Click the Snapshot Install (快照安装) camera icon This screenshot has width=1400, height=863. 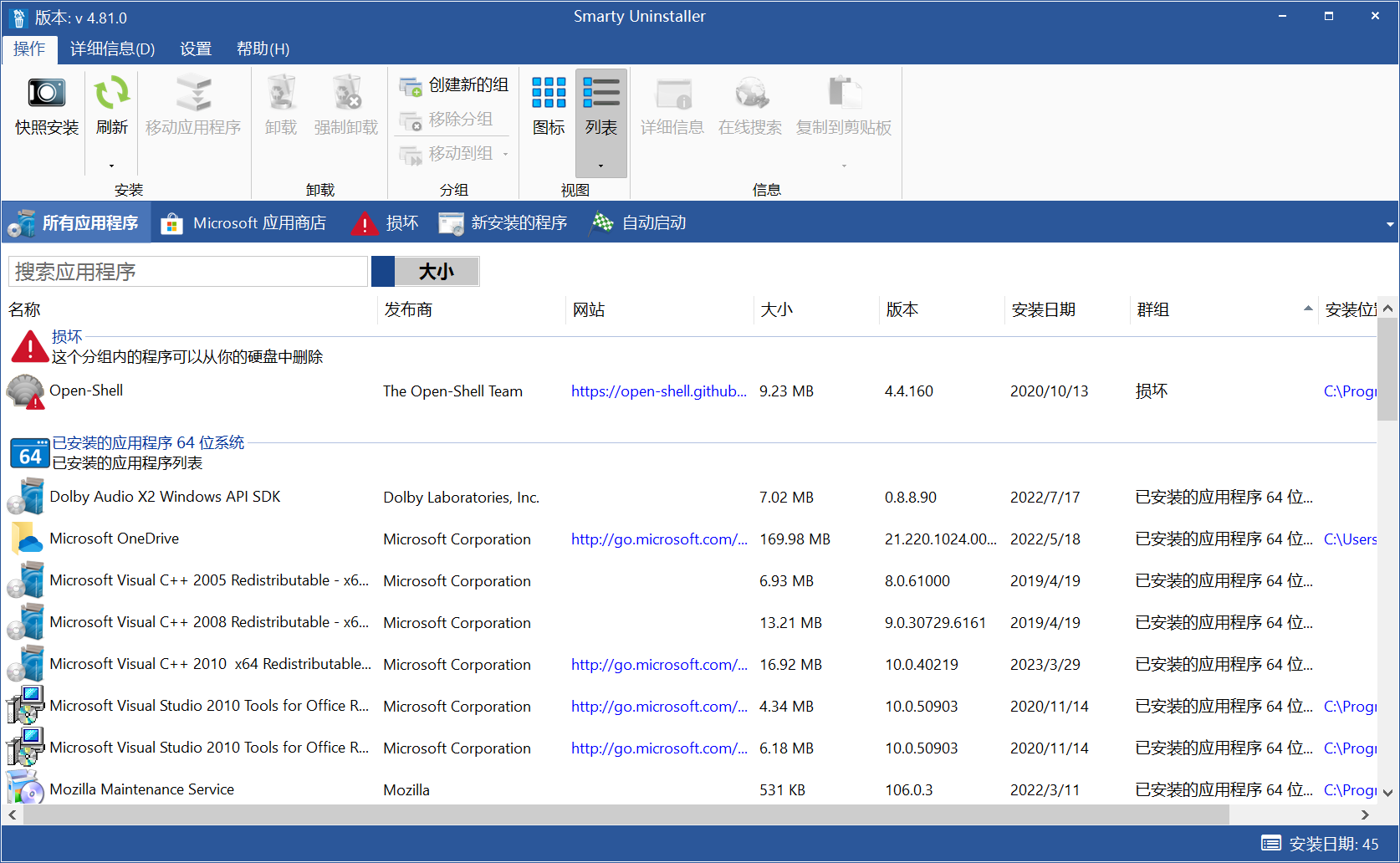pyautogui.click(x=47, y=93)
